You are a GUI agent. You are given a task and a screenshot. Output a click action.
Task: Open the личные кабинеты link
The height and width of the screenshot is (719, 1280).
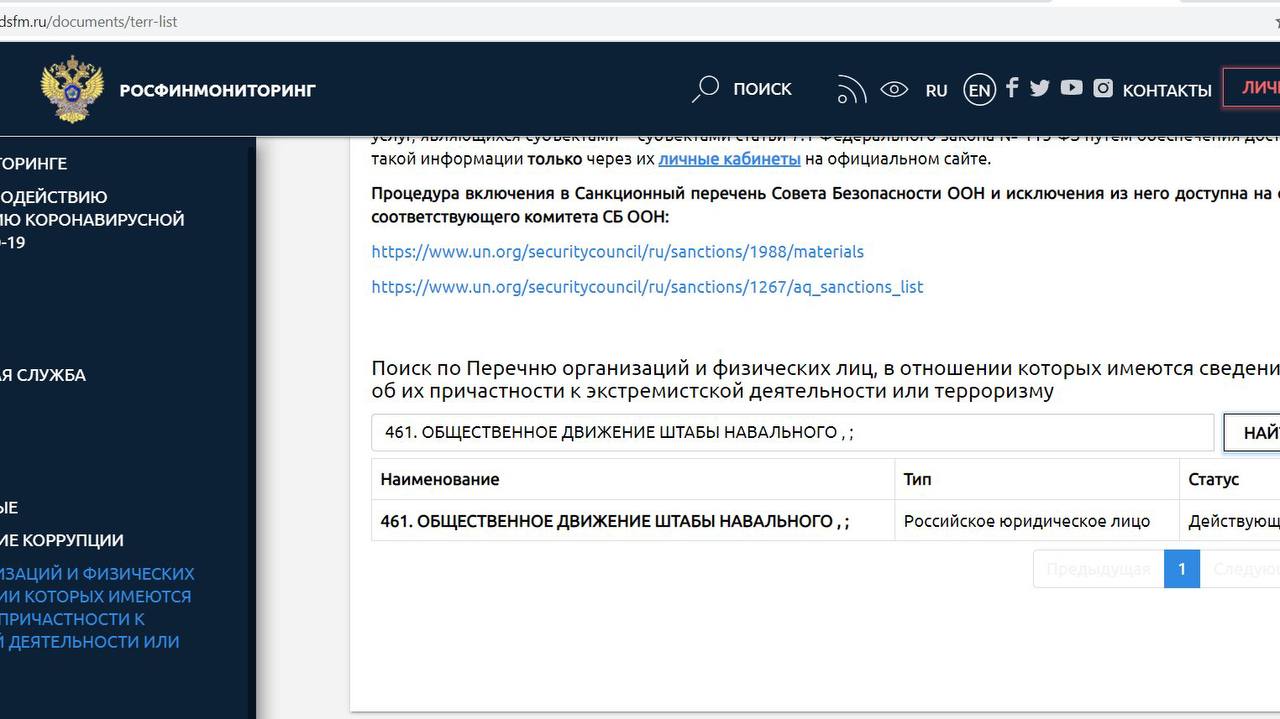[x=729, y=158]
